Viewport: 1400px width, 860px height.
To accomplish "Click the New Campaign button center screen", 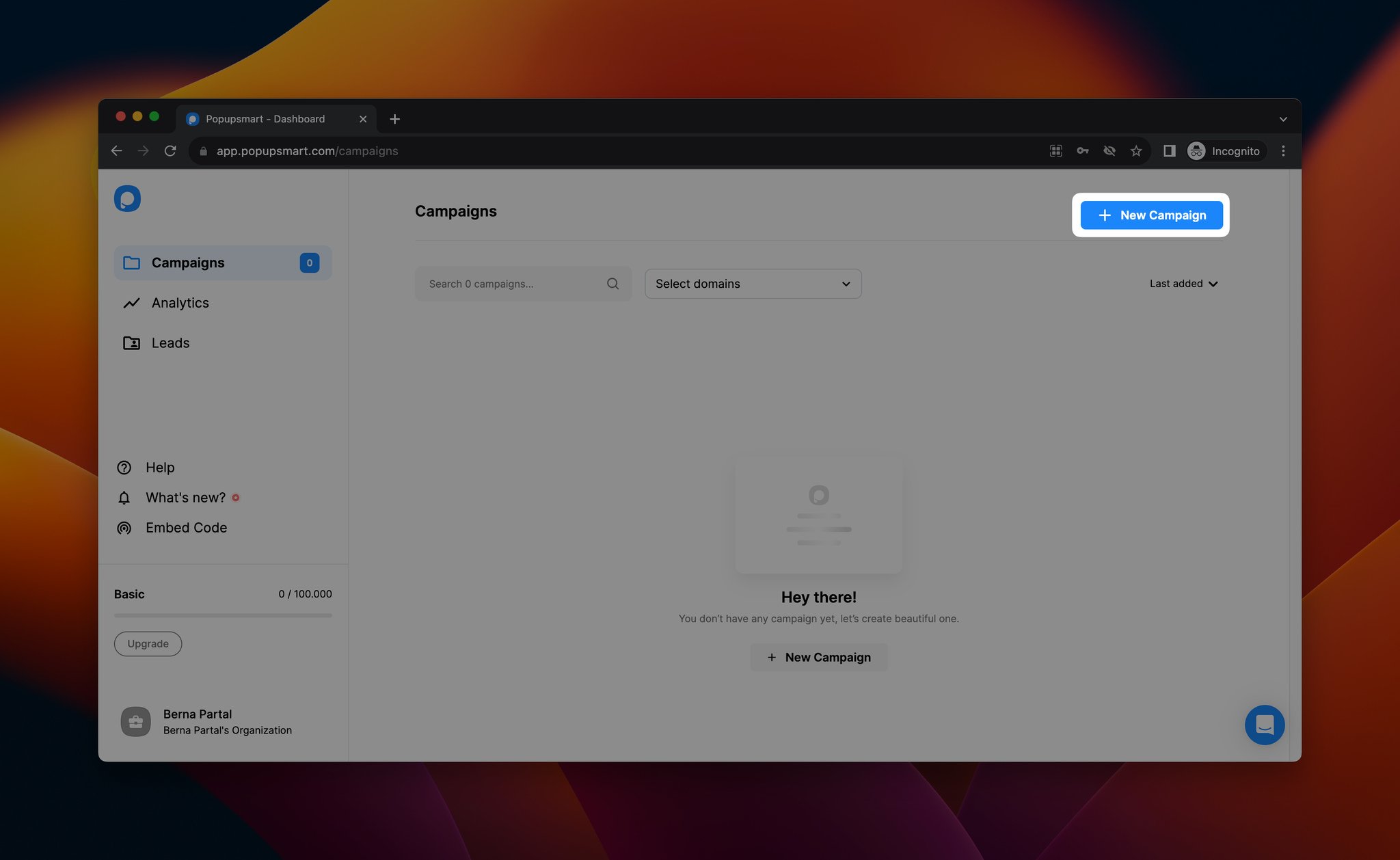I will pos(818,657).
